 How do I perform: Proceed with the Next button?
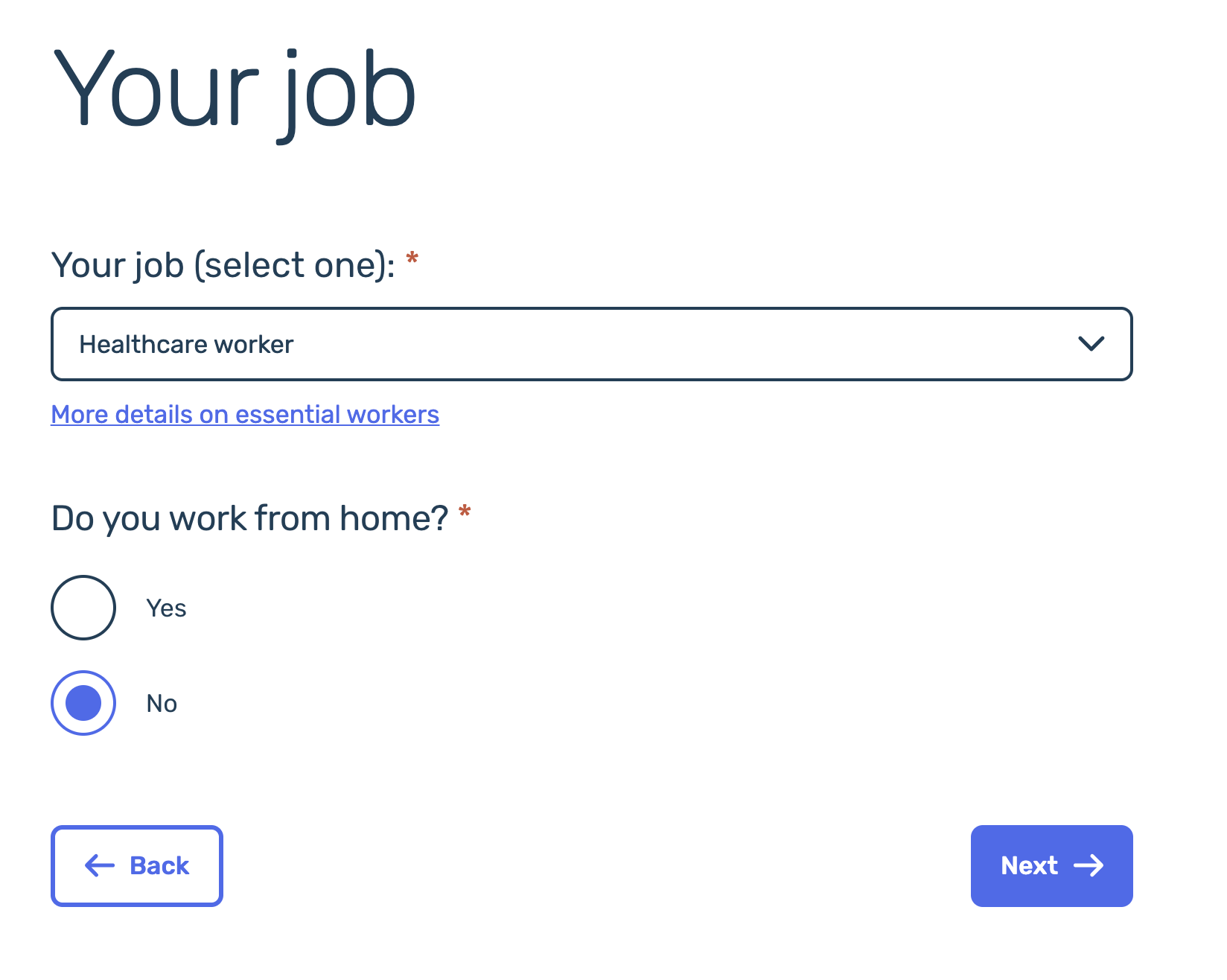coord(1052,866)
